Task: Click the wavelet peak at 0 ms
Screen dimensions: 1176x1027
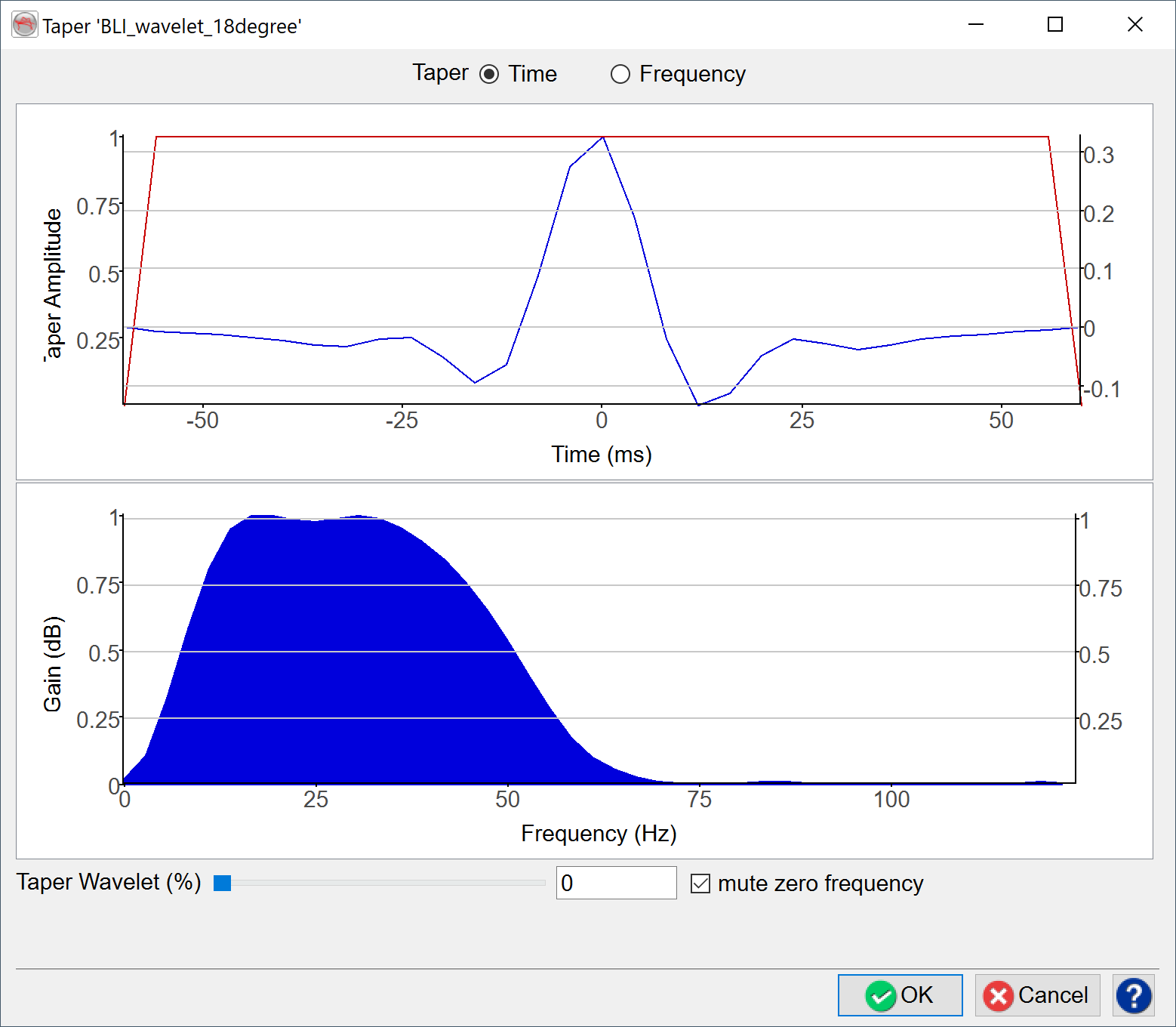Action: (x=602, y=137)
